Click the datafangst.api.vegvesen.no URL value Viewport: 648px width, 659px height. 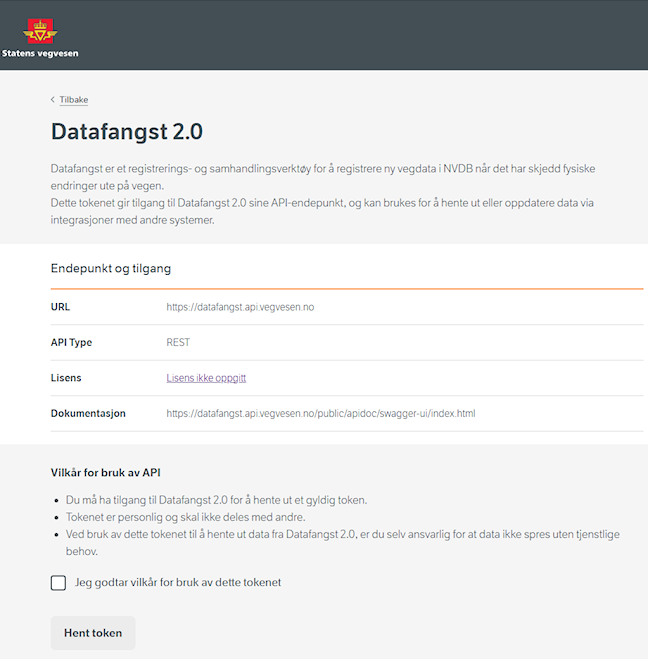point(240,307)
